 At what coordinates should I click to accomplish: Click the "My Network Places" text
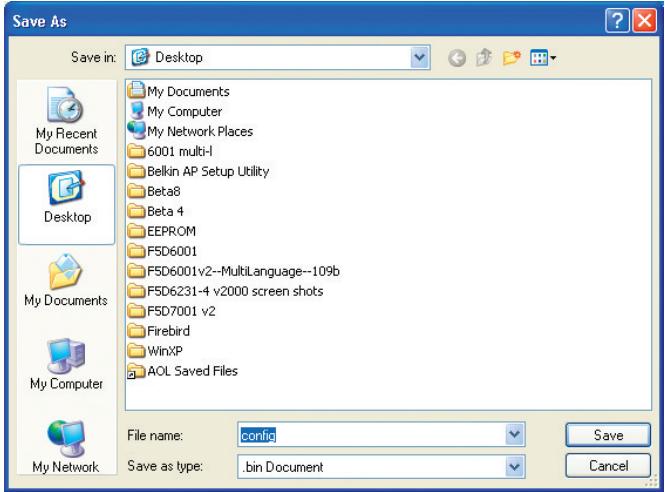pyautogui.click(x=200, y=131)
